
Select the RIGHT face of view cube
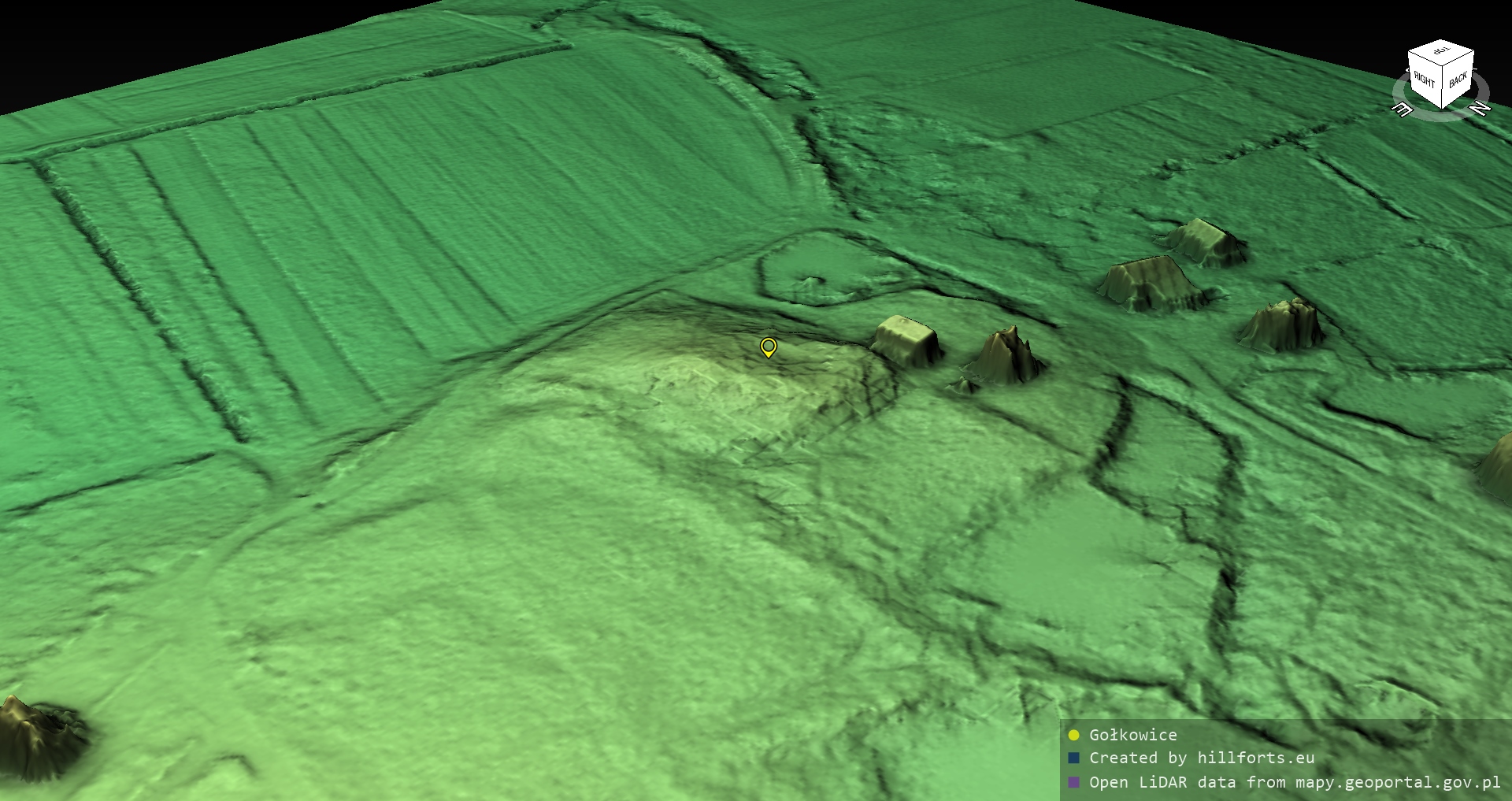[1424, 80]
